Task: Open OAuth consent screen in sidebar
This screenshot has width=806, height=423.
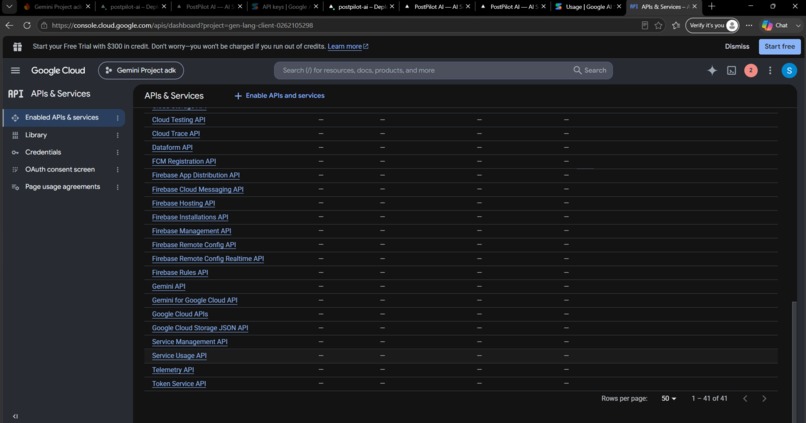Action: coord(60,170)
